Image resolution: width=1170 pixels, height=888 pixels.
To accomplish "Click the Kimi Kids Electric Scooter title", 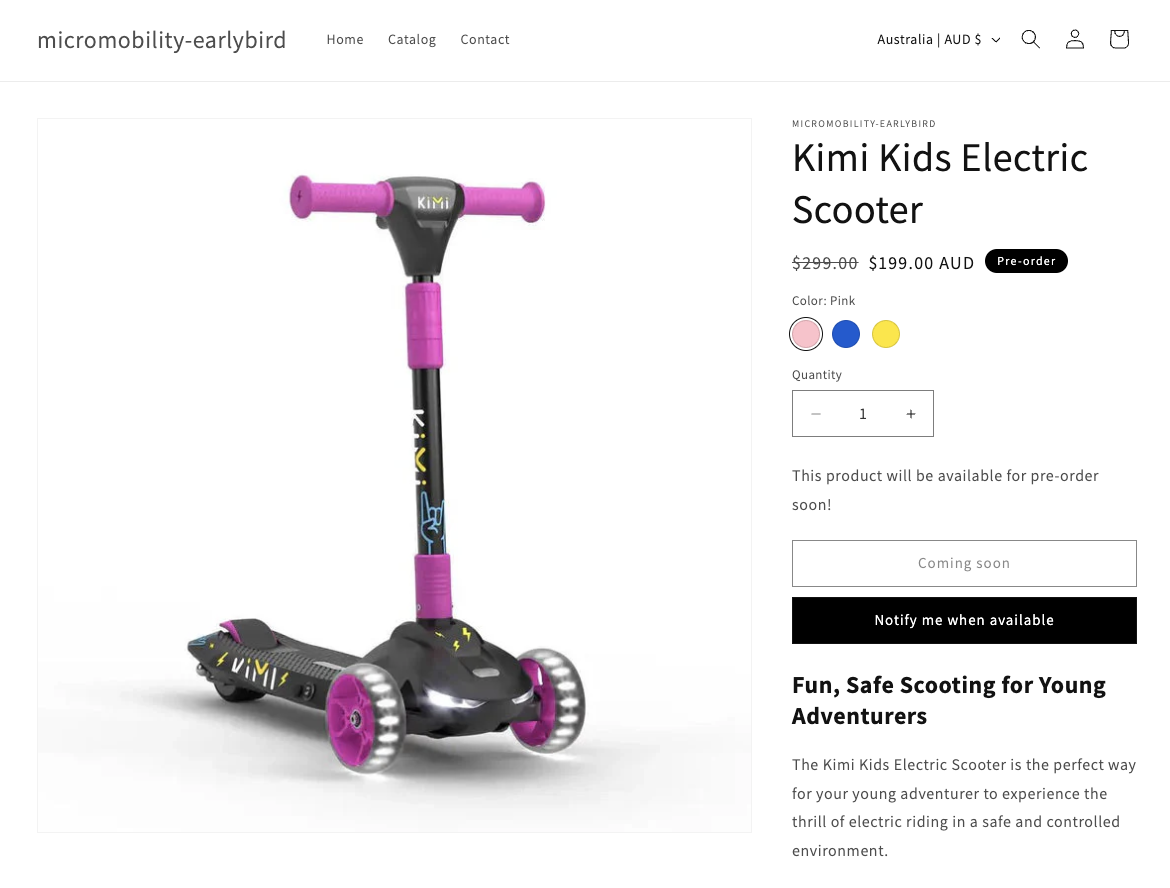I will coord(940,184).
